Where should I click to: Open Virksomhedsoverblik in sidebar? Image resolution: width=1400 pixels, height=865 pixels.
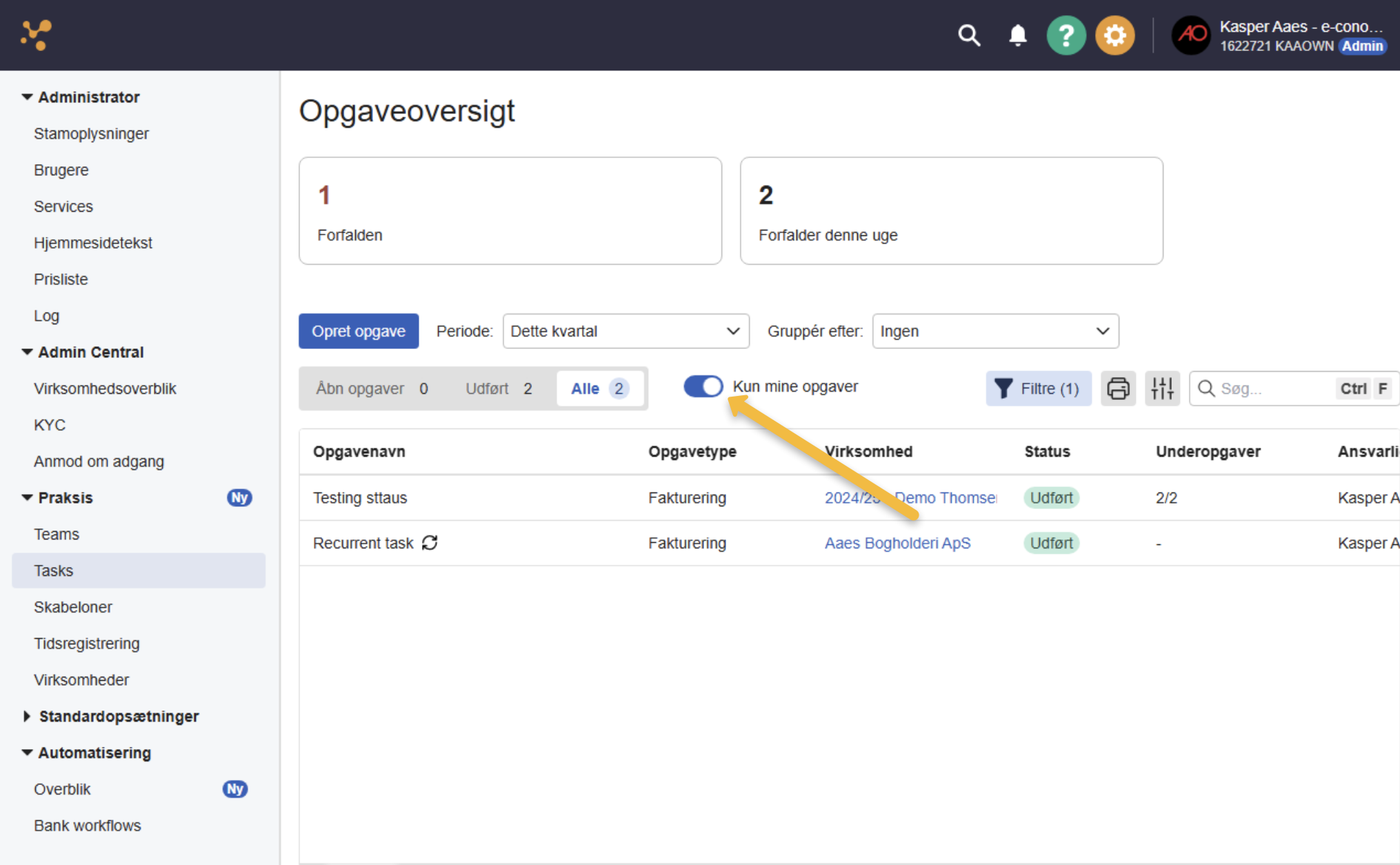coord(105,389)
